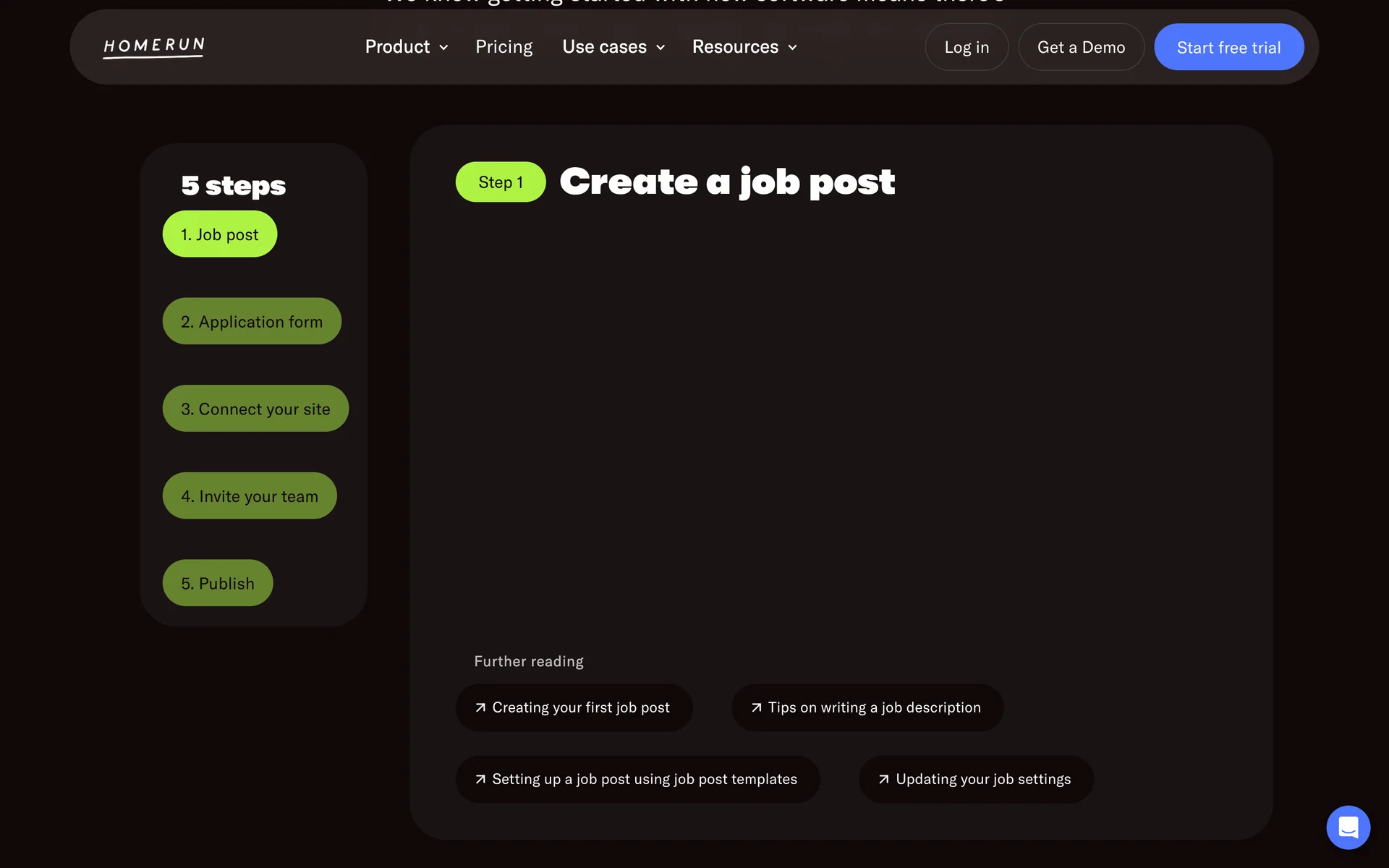The image size is (1389, 868).
Task: Expand the Product dropdown chevron
Action: point(443,48)
